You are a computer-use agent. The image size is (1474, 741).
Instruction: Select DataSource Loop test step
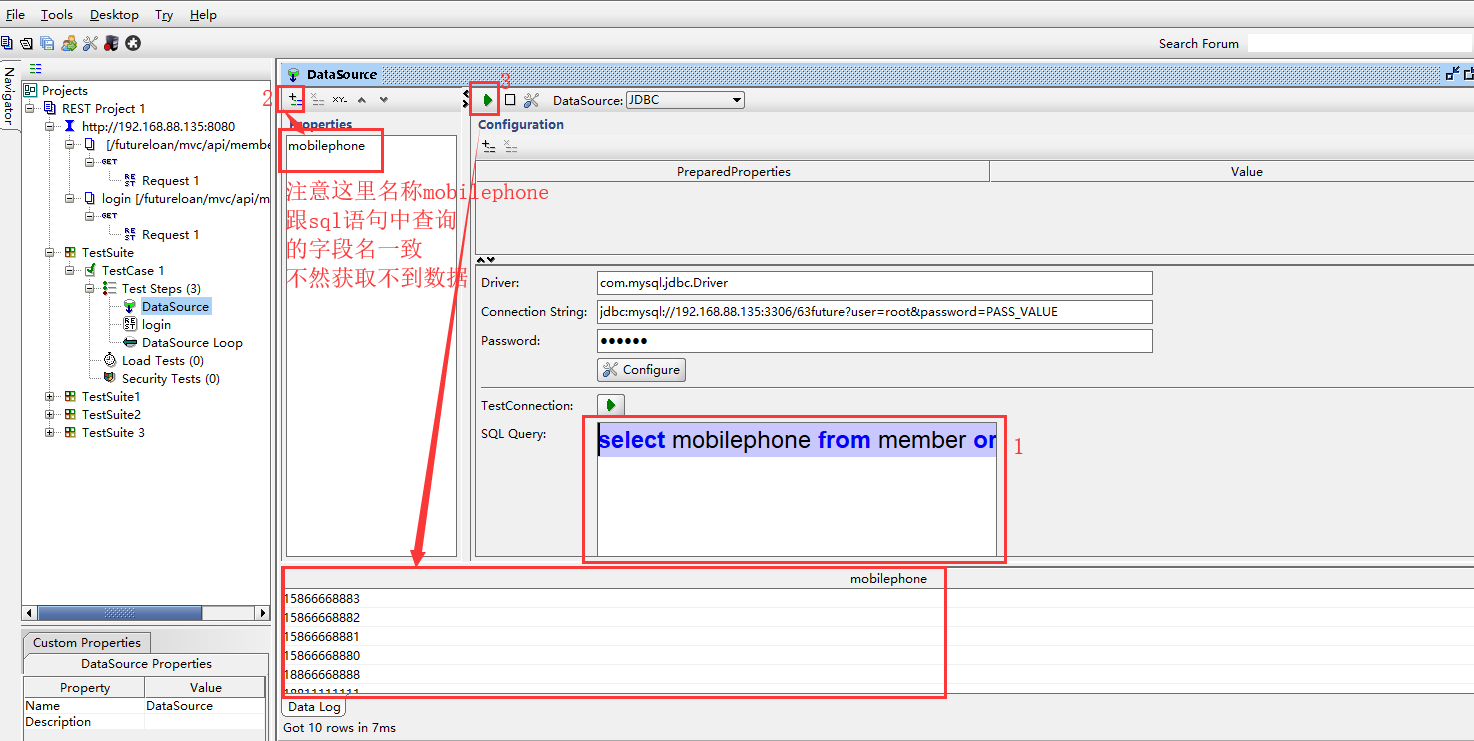click(x=192, y=343)
